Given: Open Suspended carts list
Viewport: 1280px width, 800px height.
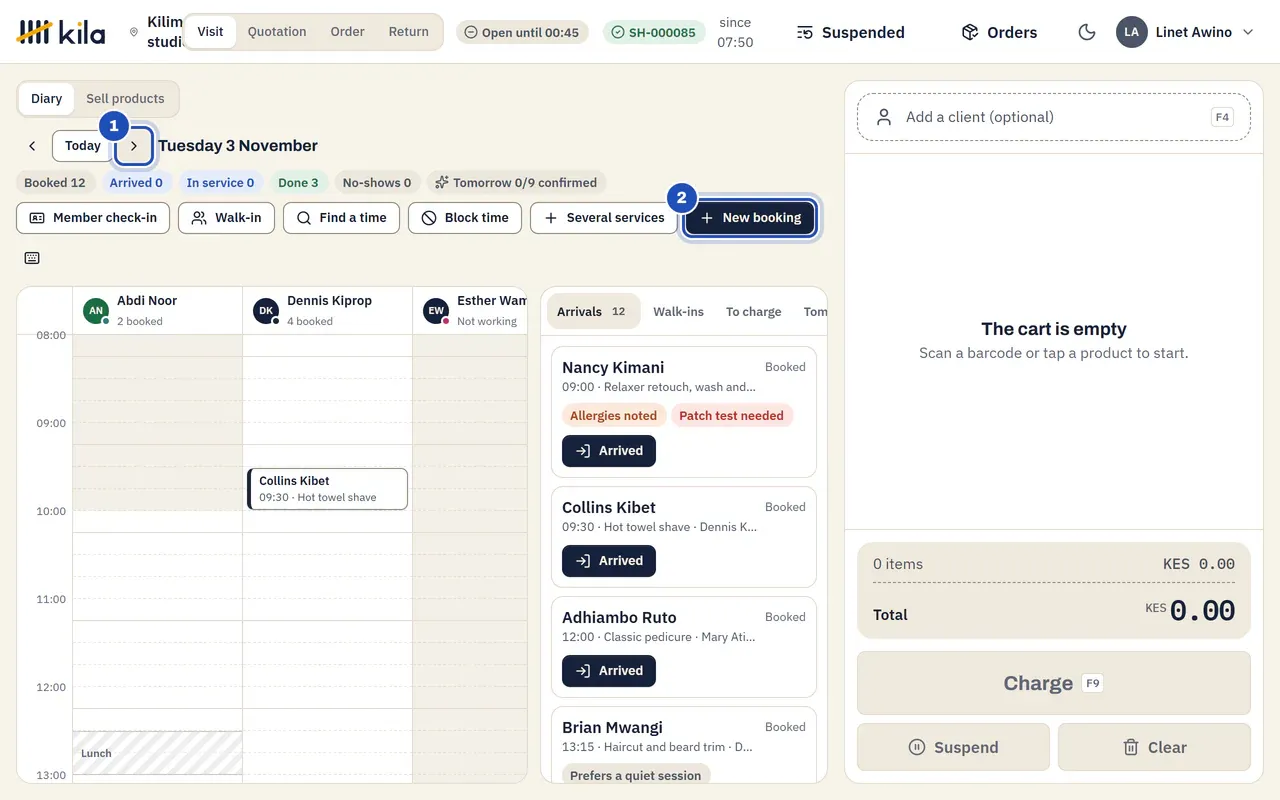Looking at the screenshot, I should [x=851, y=32].
